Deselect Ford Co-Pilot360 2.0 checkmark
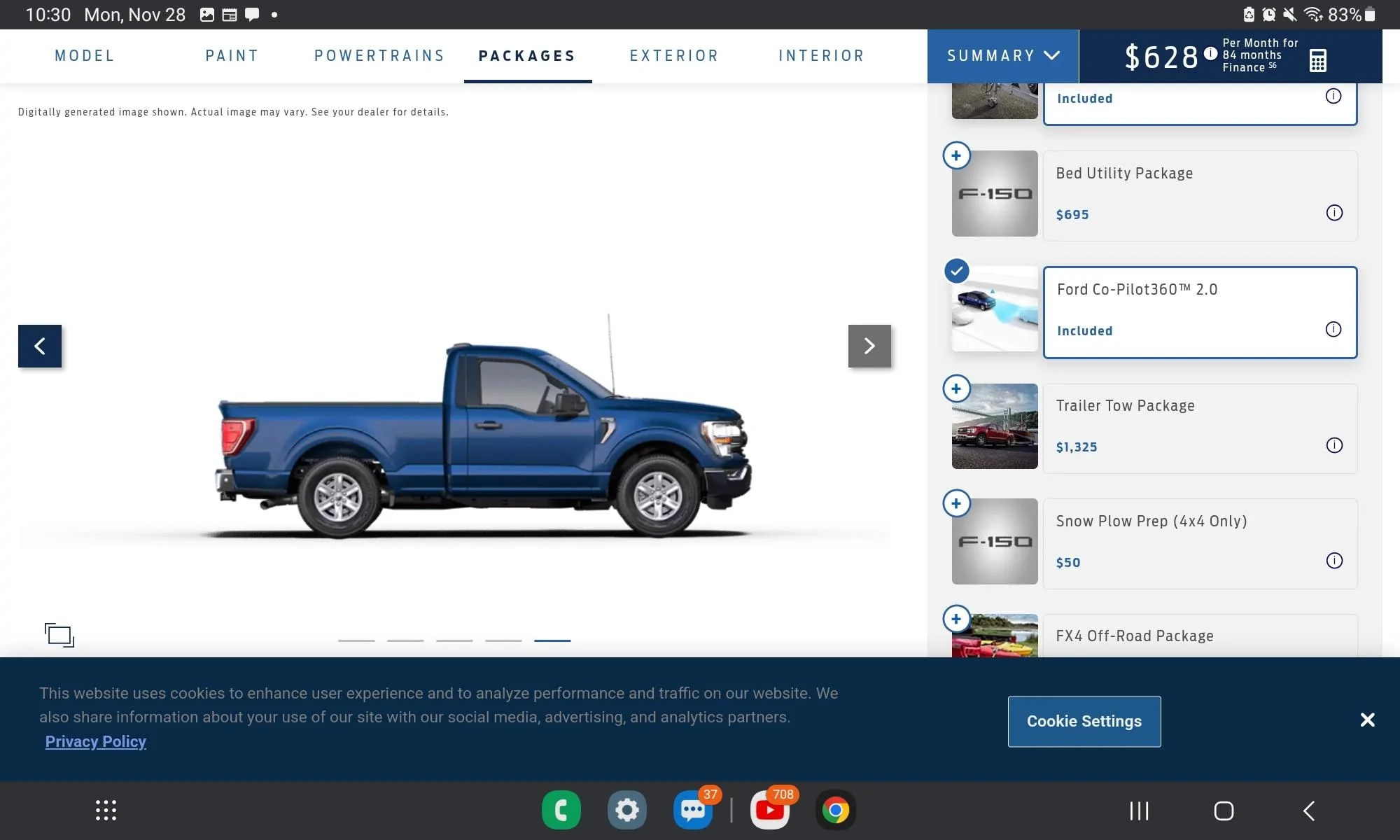Viewport: 1400px width, 840px height. 956,271
